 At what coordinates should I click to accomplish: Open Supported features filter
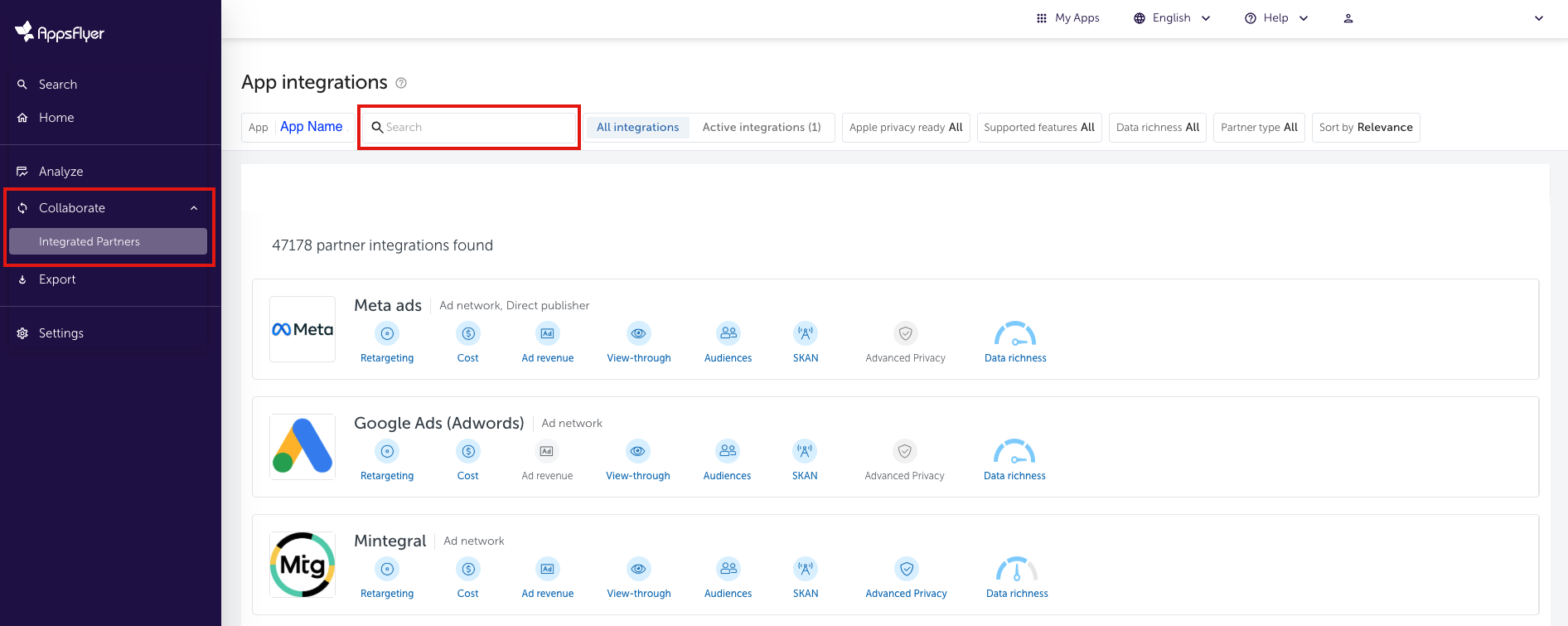(x=1039, y=128)
